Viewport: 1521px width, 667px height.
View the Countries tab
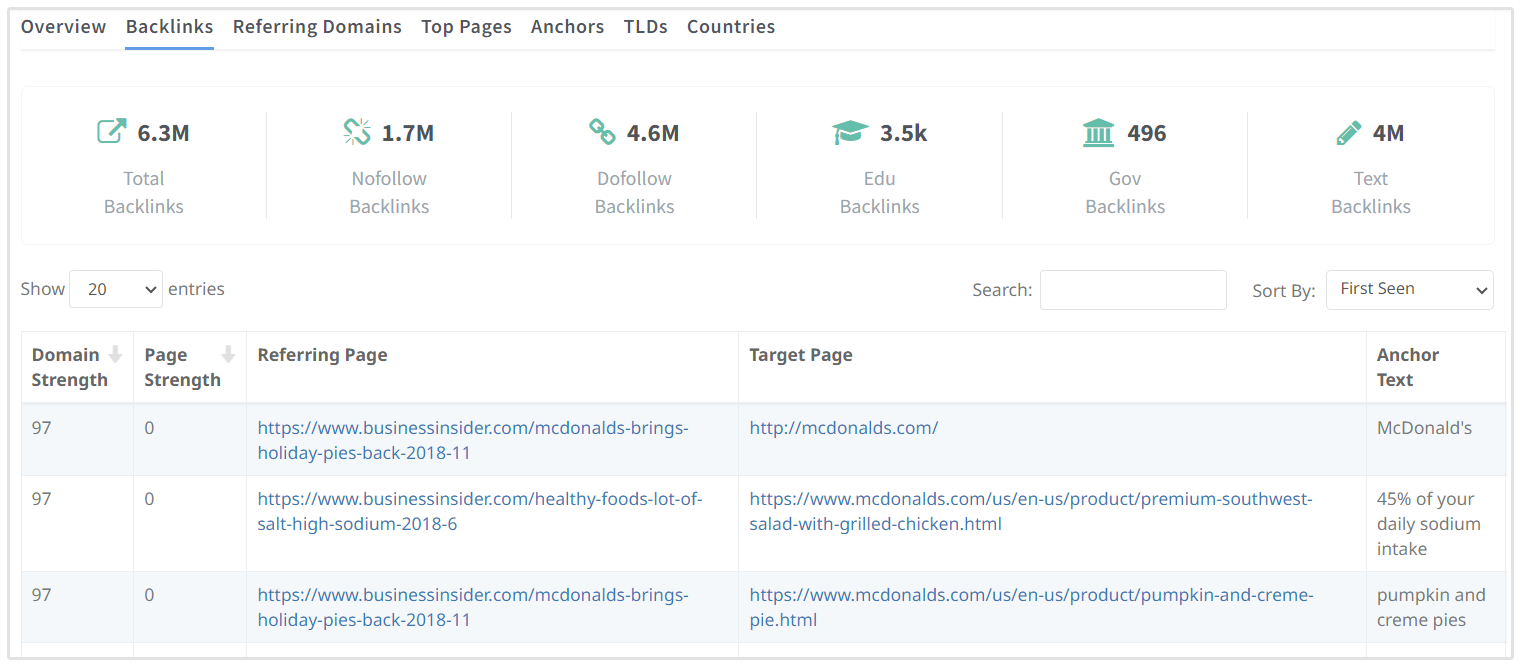coord(730,27)
